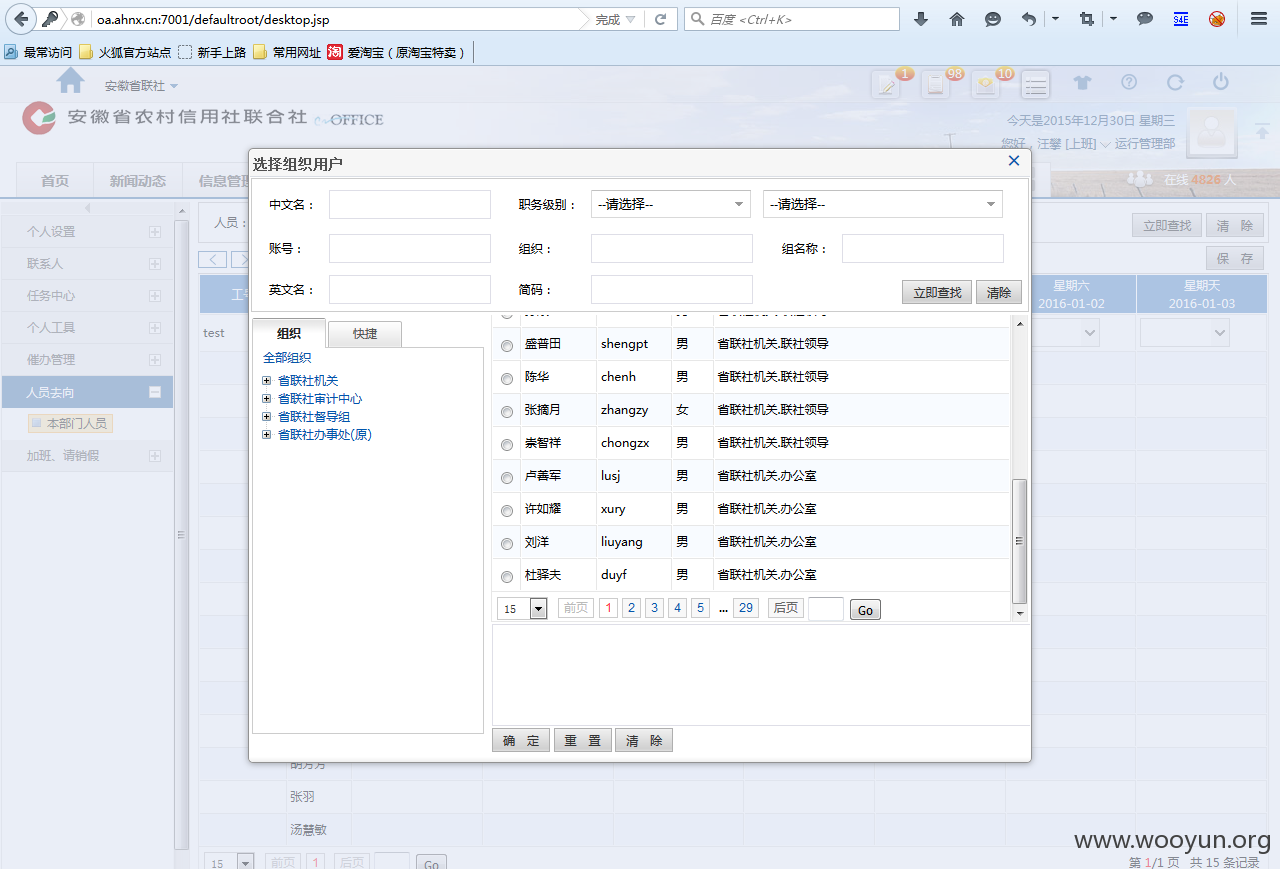1280x869 pixels.
Task: Open the 首页 navigation tab
Action: tap(55, 181)
